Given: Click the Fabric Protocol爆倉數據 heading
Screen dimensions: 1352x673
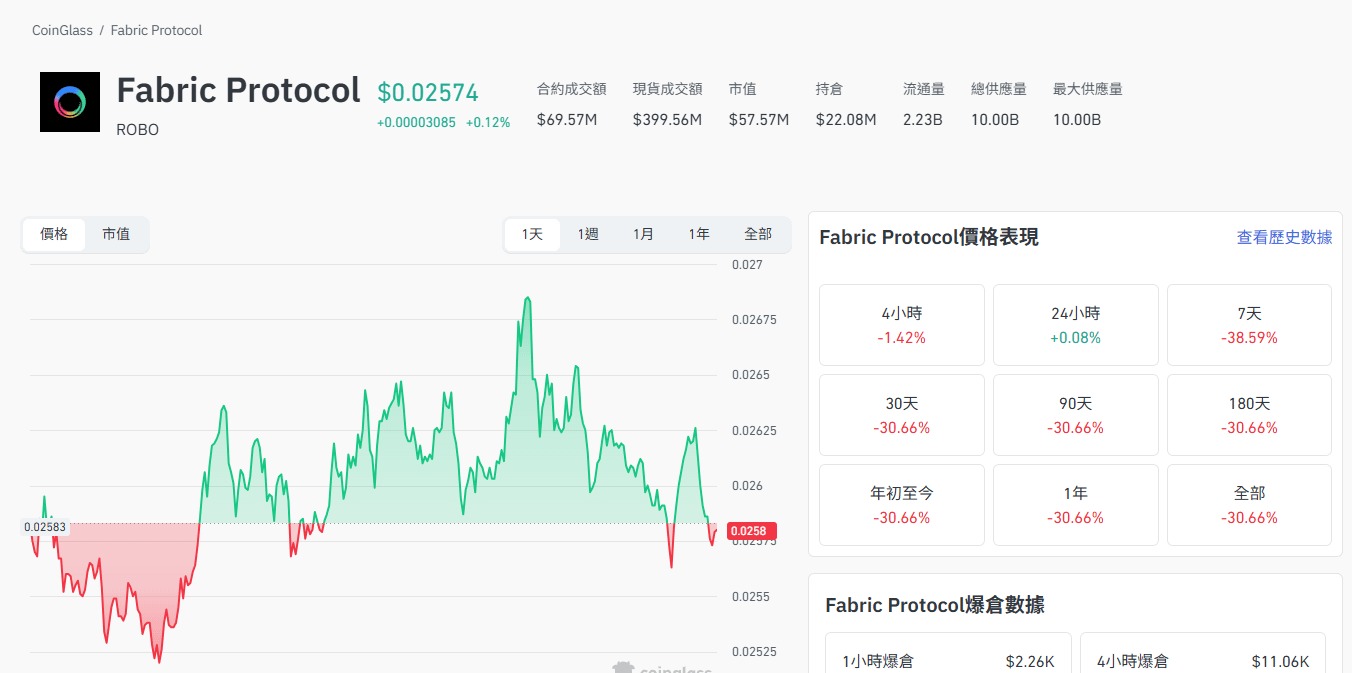Looking at the screenshot, I should click(935, 605).
